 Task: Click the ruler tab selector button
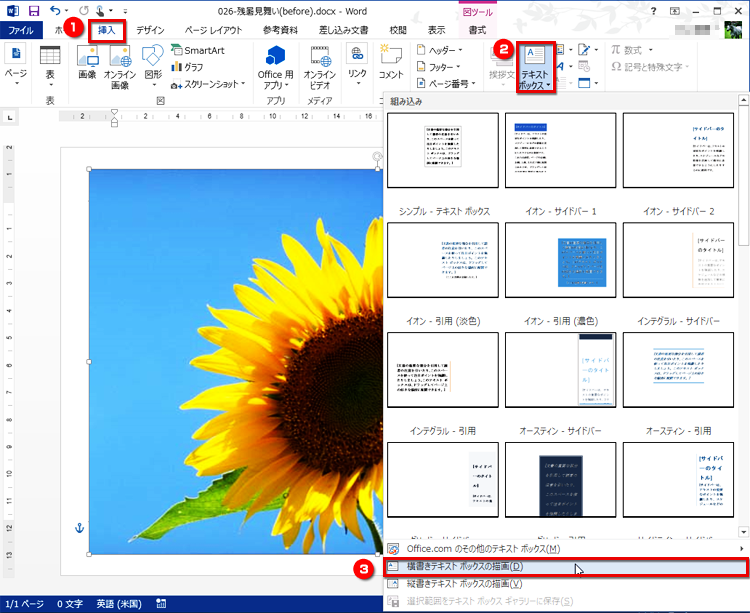coord(10,117)
